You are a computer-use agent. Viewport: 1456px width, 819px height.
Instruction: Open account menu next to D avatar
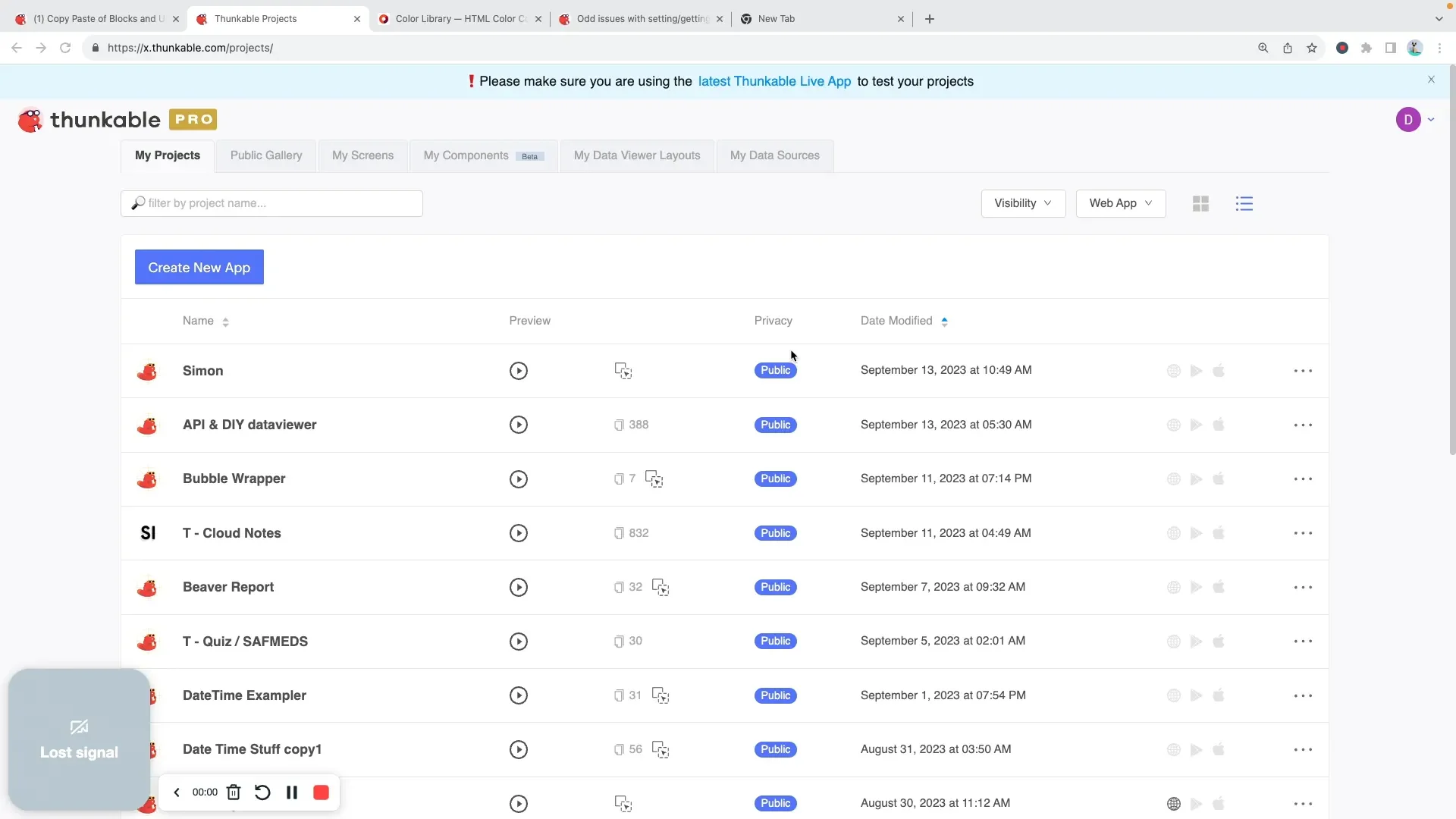1431,120
